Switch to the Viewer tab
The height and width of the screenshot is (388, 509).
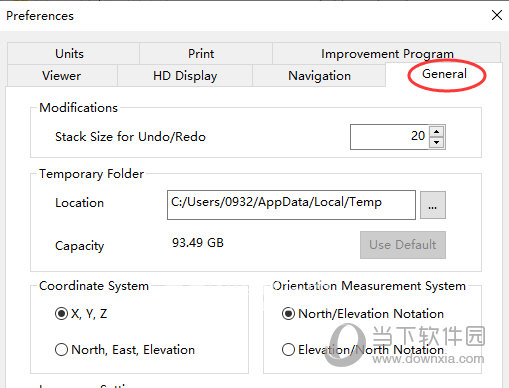click(x=62, y=76)
